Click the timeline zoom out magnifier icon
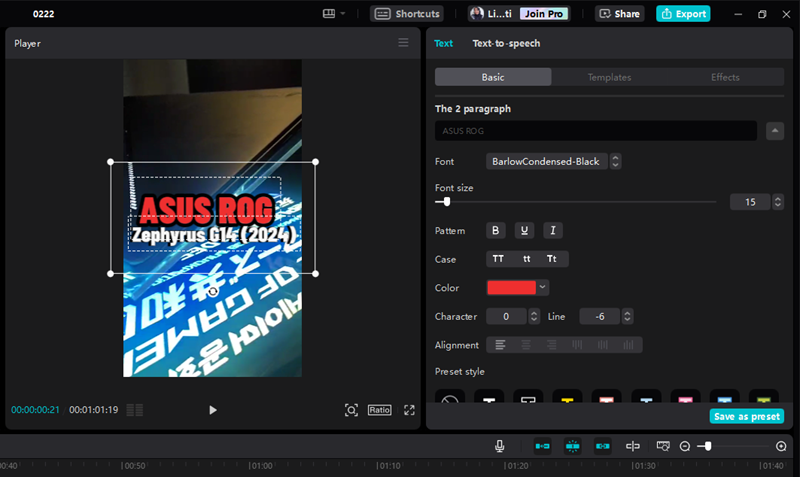 [x=685, y=446]
